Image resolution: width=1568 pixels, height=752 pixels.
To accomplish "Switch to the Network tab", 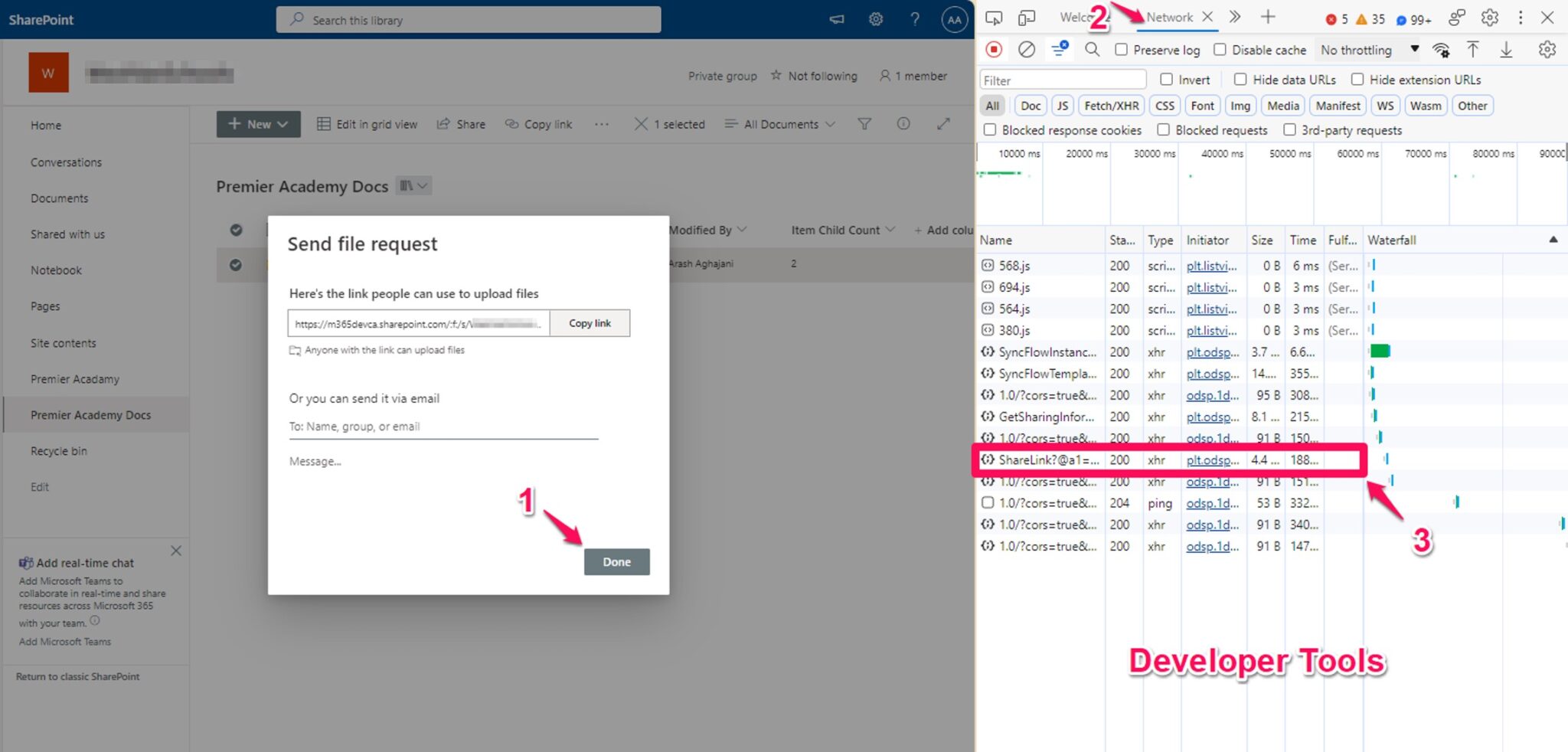I will pos(1170,16).
